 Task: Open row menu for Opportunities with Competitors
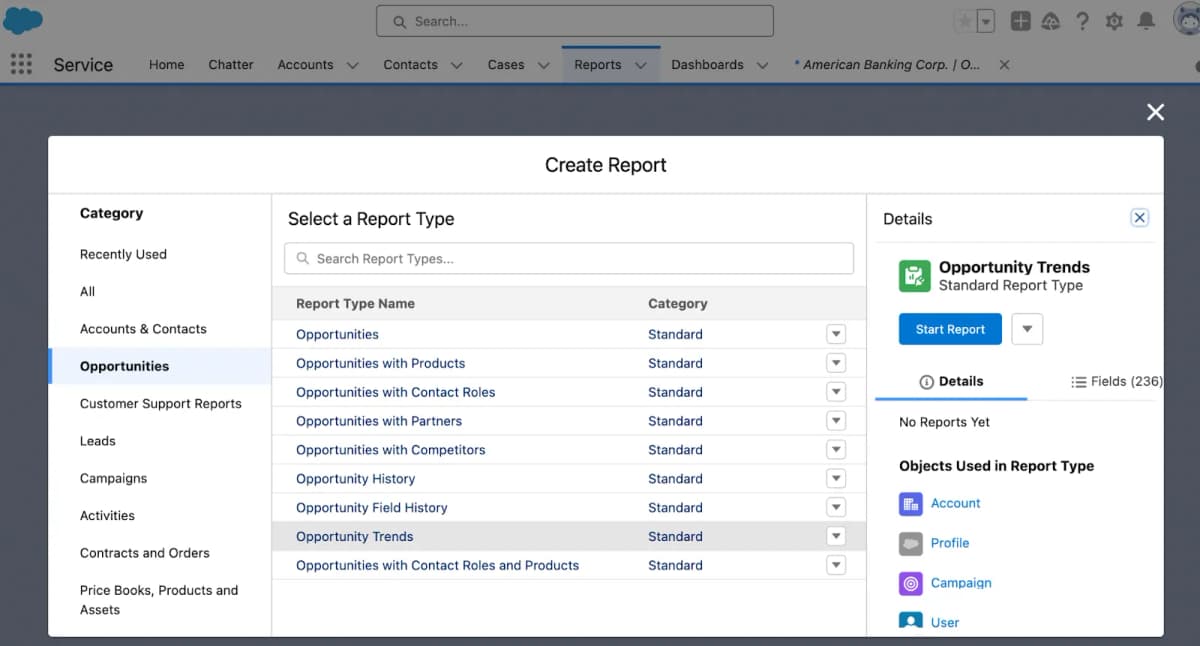[836, 450]
